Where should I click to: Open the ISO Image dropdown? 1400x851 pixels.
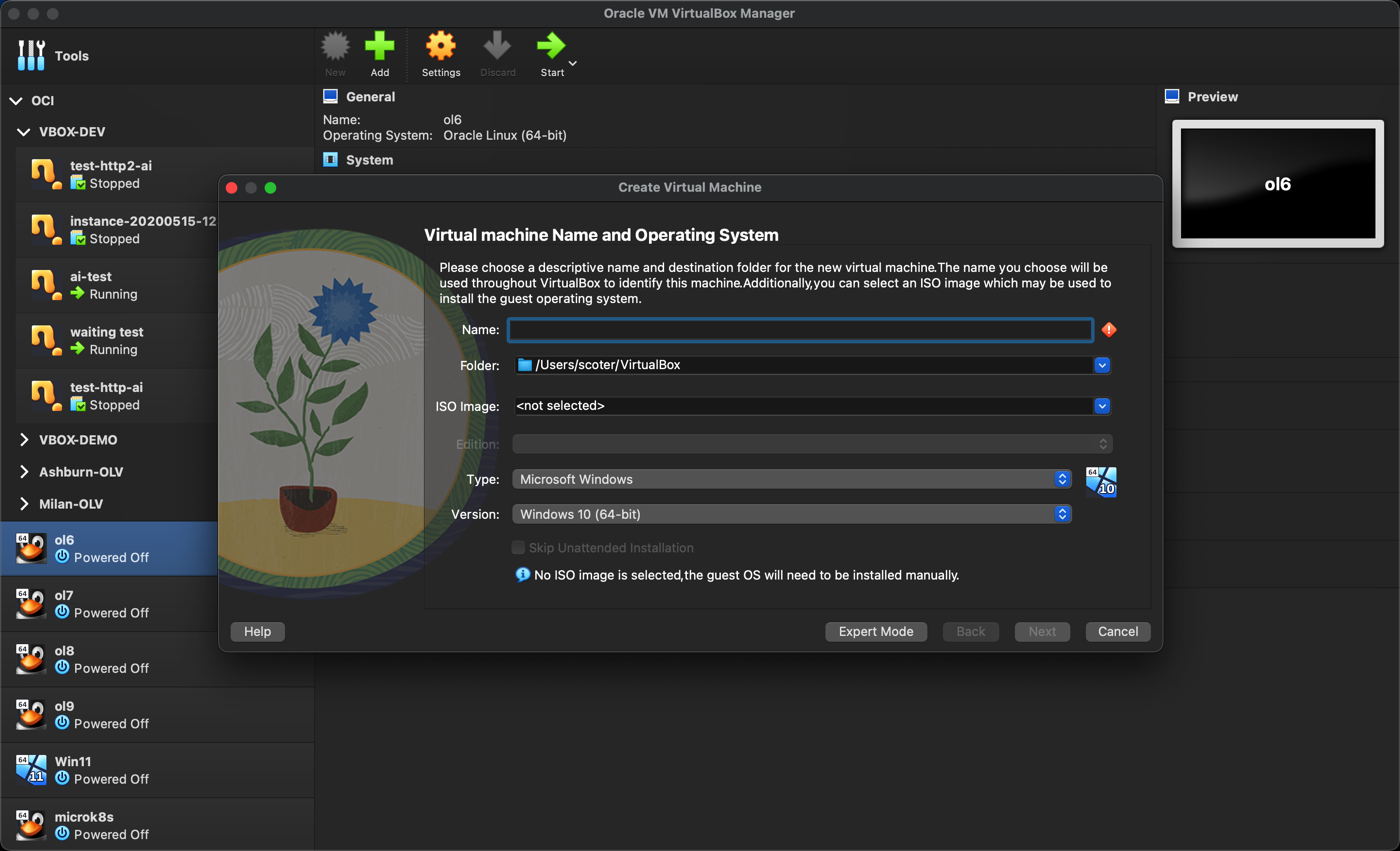click(1101, 406)
